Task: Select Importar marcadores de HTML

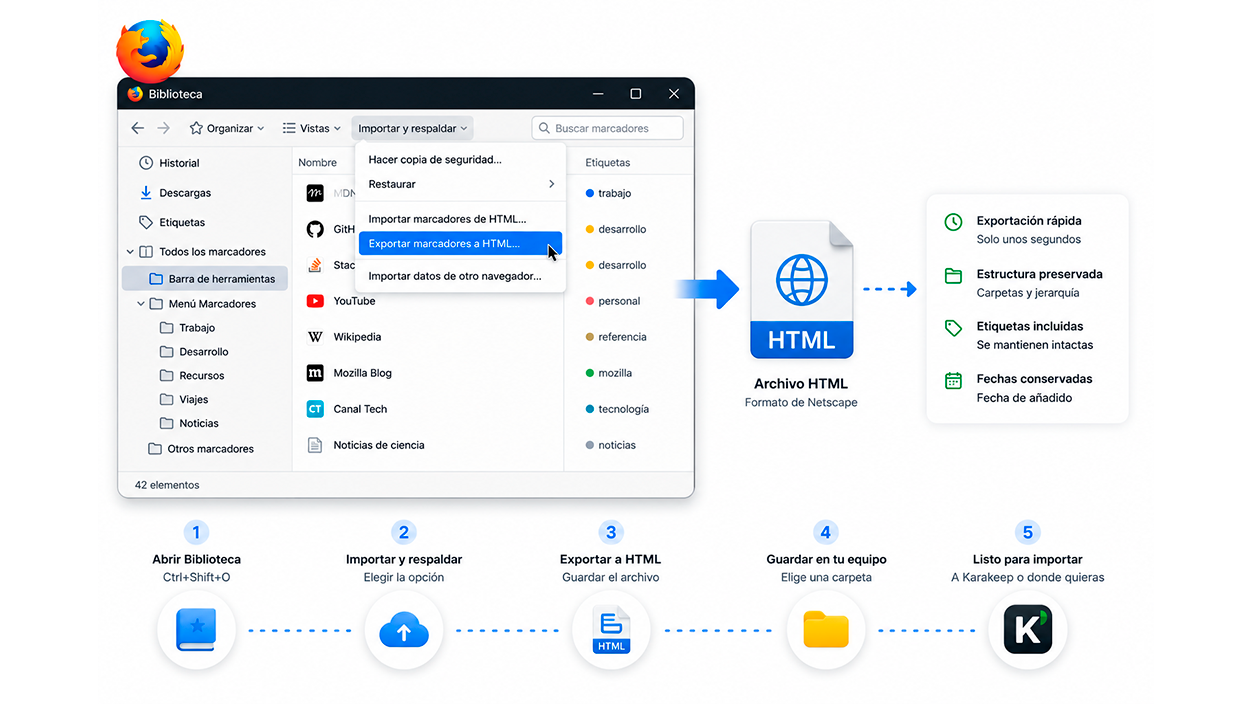Action: [461, 219]
